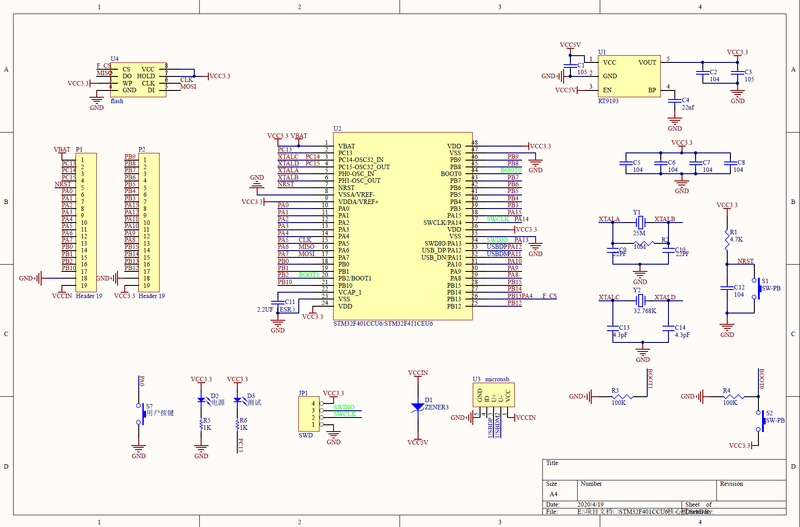Select the R4 100K resistor on BOOT0

[733, 396]
